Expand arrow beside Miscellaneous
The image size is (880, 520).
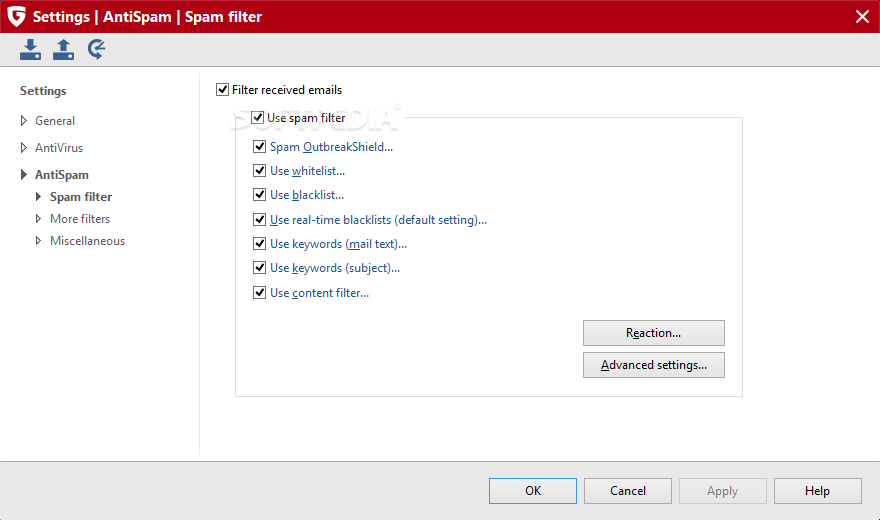[x=38, y=241]
